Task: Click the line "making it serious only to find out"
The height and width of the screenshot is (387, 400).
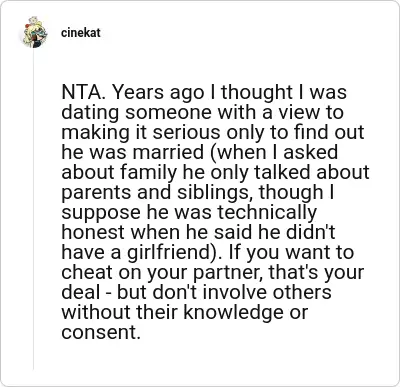Action: [213, 132]
